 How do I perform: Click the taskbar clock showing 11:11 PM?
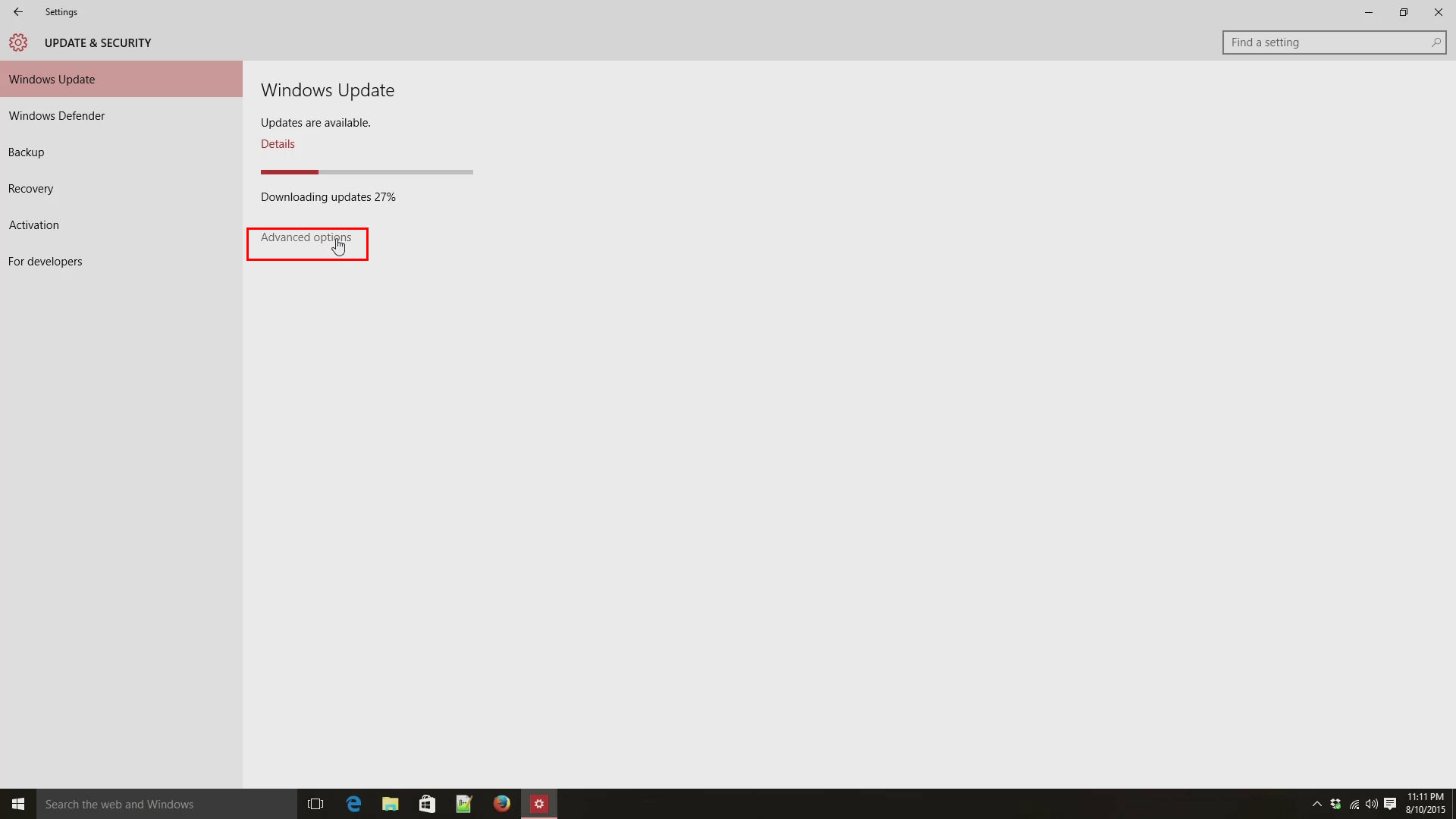[x=1426, y=804]
